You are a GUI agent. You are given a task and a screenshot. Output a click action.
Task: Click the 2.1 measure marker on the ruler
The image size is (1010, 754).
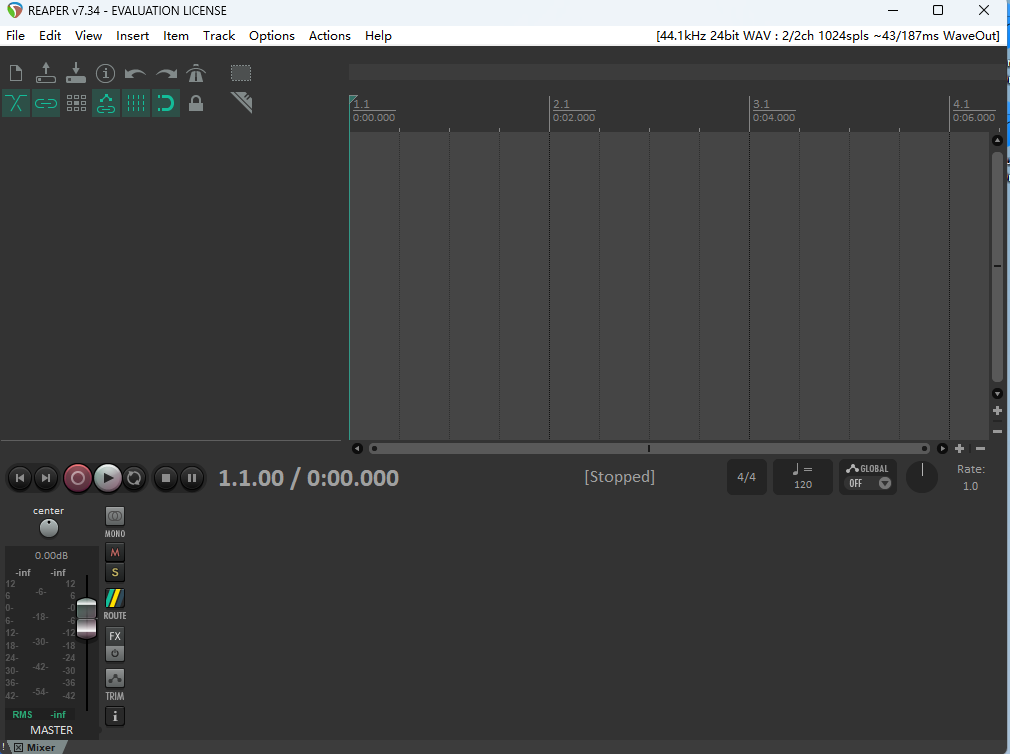(x=561, y=104)
